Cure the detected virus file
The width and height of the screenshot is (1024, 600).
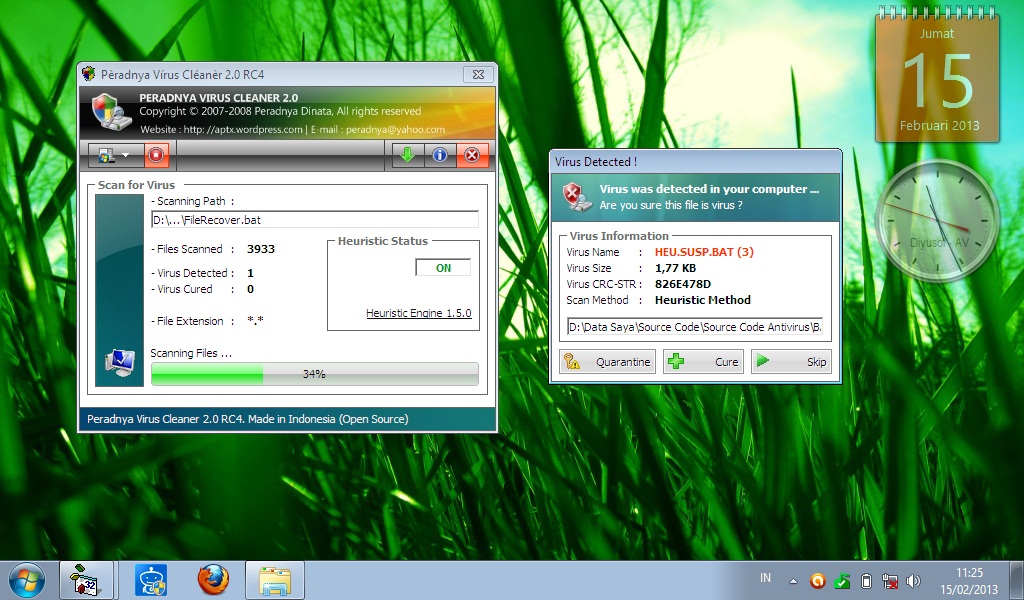[x=704, y=362]
